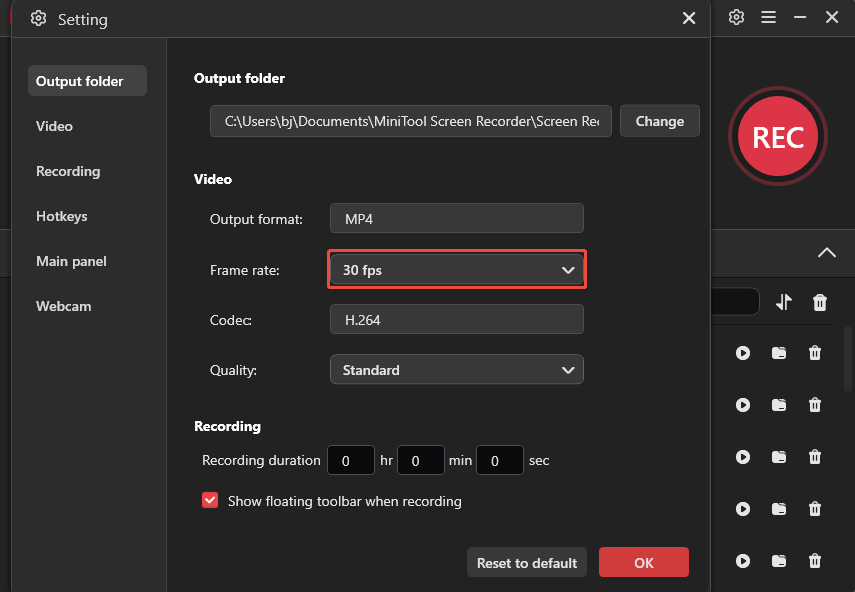Switch to the Hotkeys settings section
The width and height of the screenshot is (855, 592).
[x=63, y=216]
